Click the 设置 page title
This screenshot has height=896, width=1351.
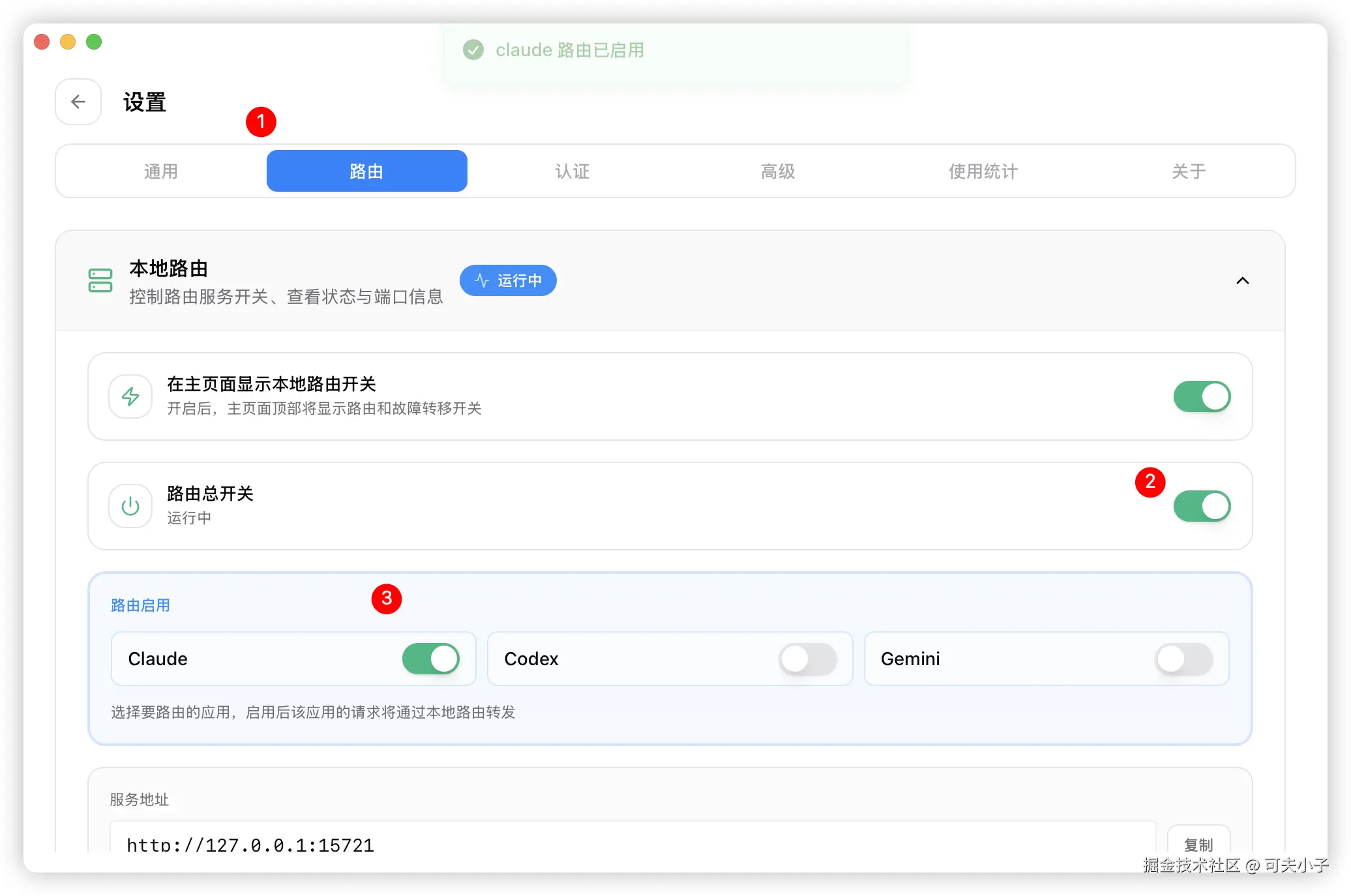click(145, 102)
